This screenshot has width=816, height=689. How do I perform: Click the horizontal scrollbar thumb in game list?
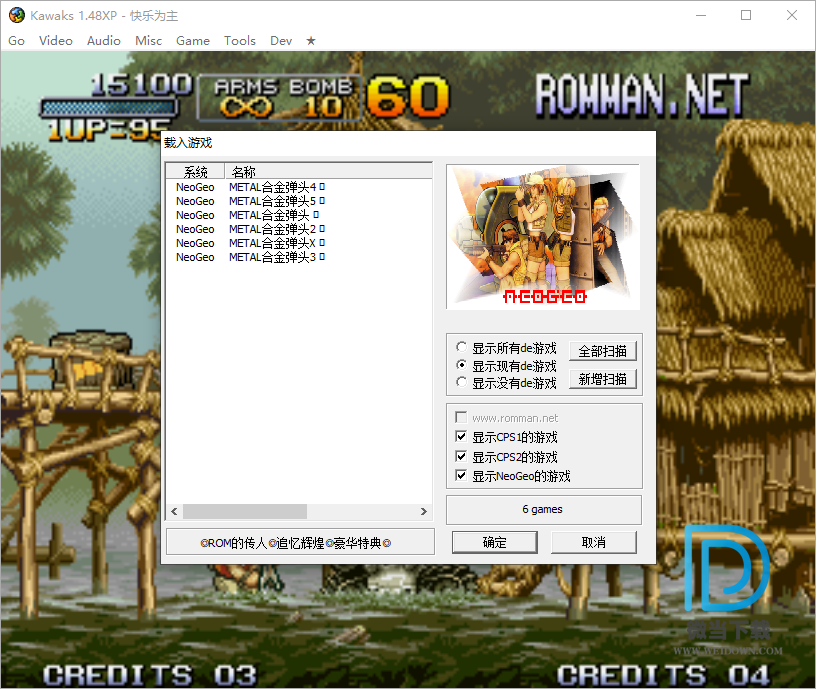(x=245, y=512)
